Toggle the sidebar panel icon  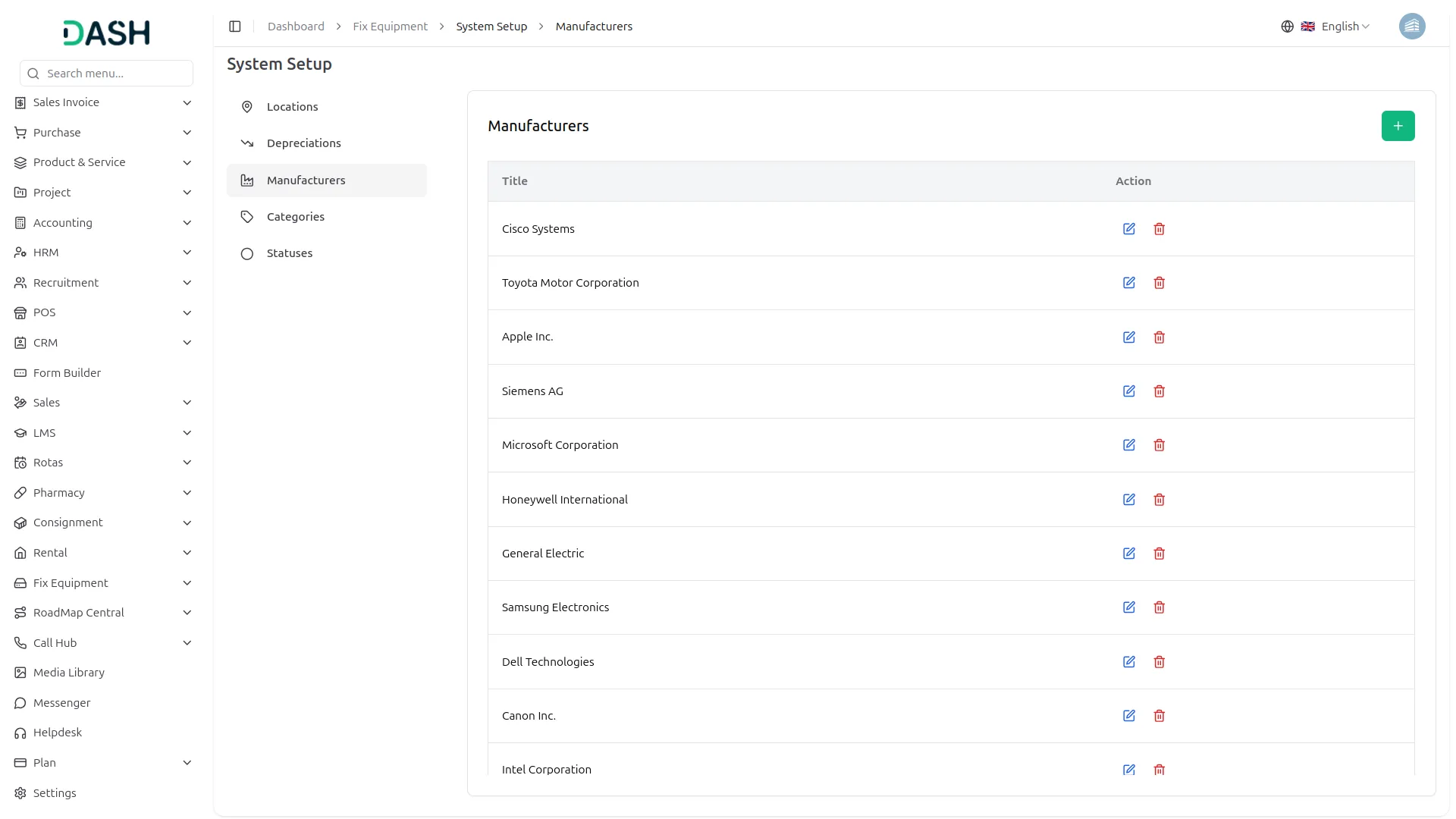click(x=235, y=27)
